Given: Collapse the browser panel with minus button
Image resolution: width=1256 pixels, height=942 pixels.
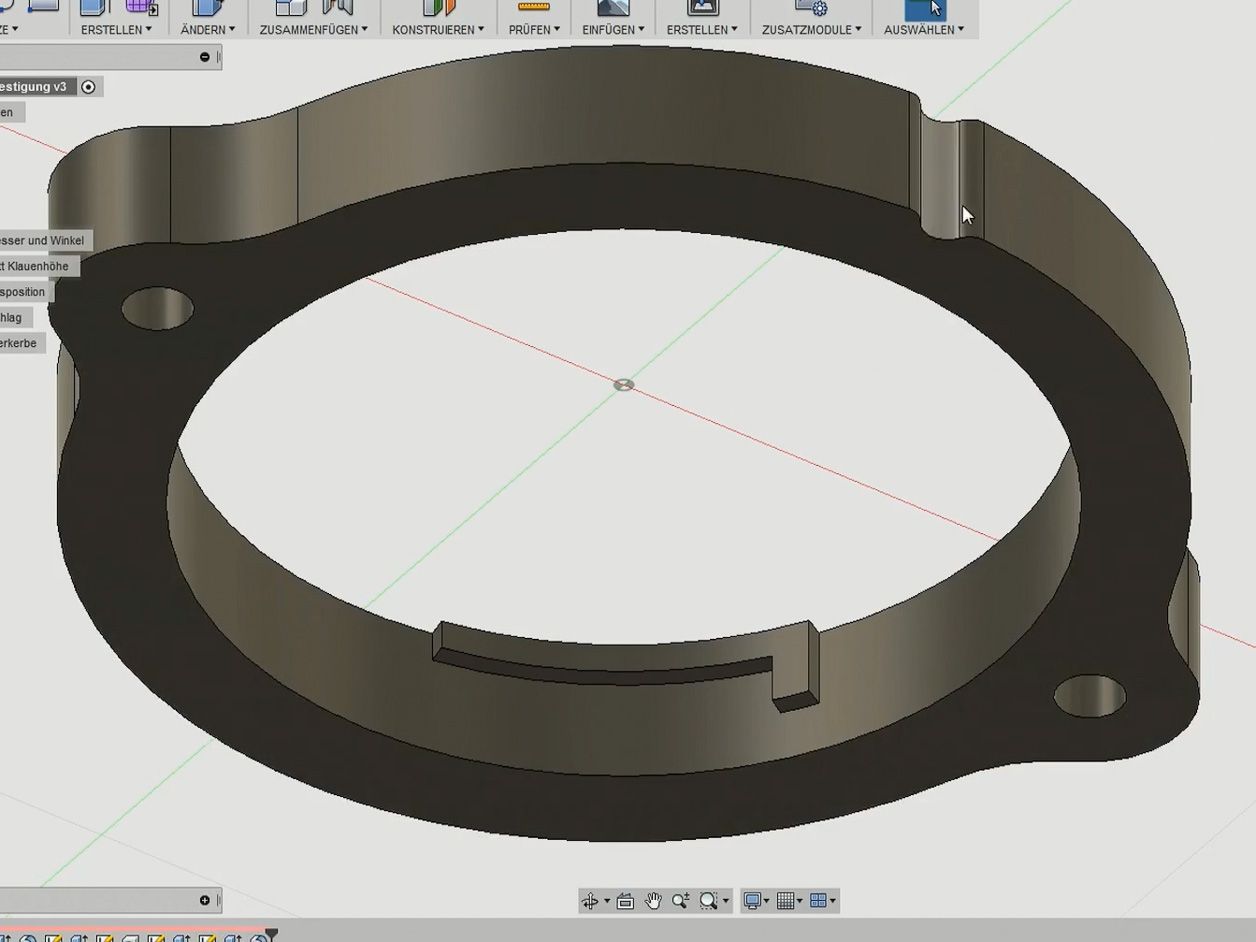Looking at the screenshot, I should [x=205, y=57].
